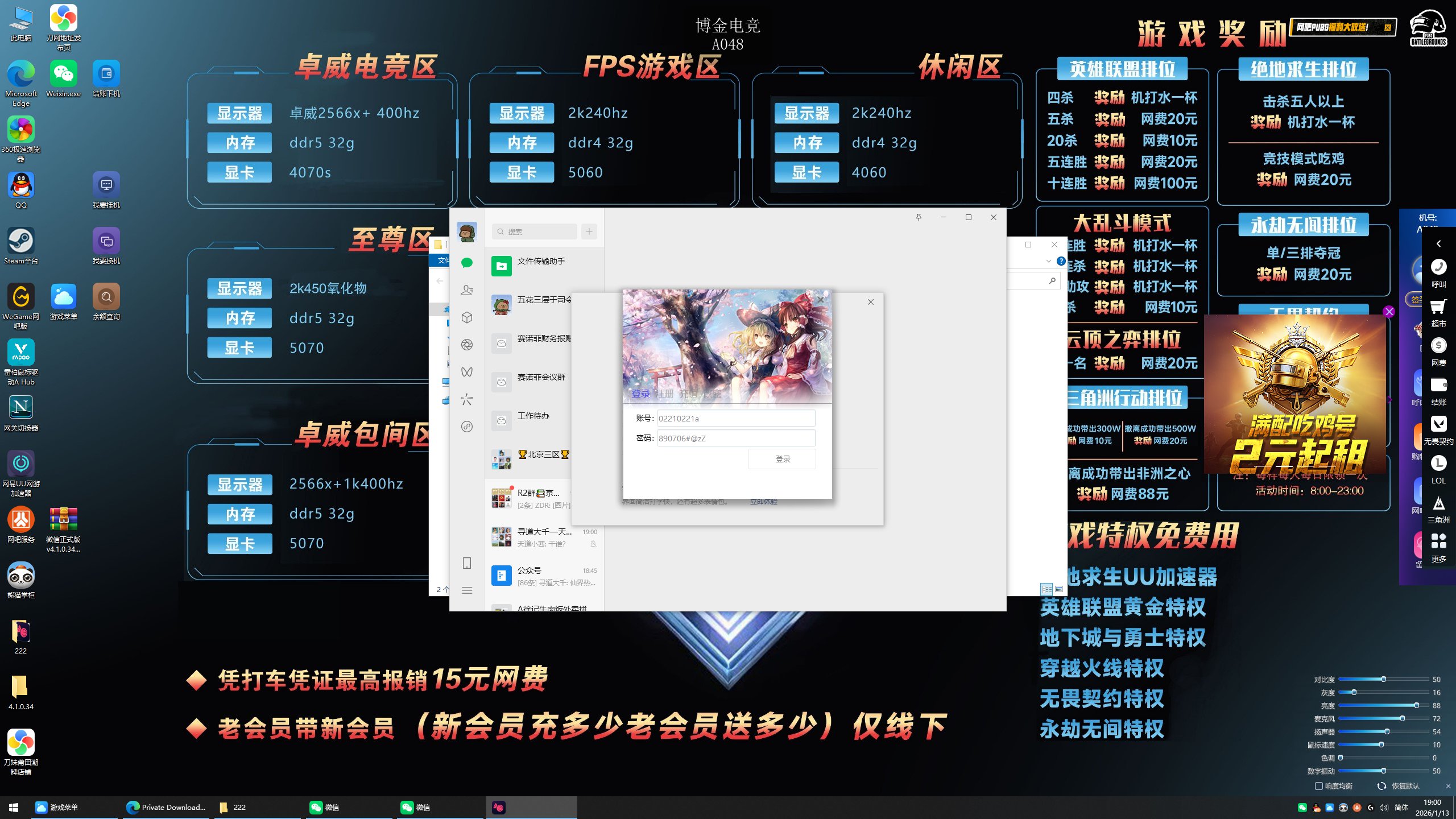Expand the Explorer ribbon chevron

point(1048,261)
